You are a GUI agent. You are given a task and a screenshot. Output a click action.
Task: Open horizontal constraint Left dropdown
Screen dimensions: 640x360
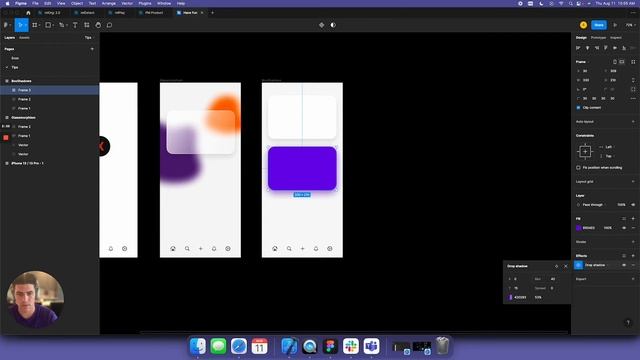point(608,147)
